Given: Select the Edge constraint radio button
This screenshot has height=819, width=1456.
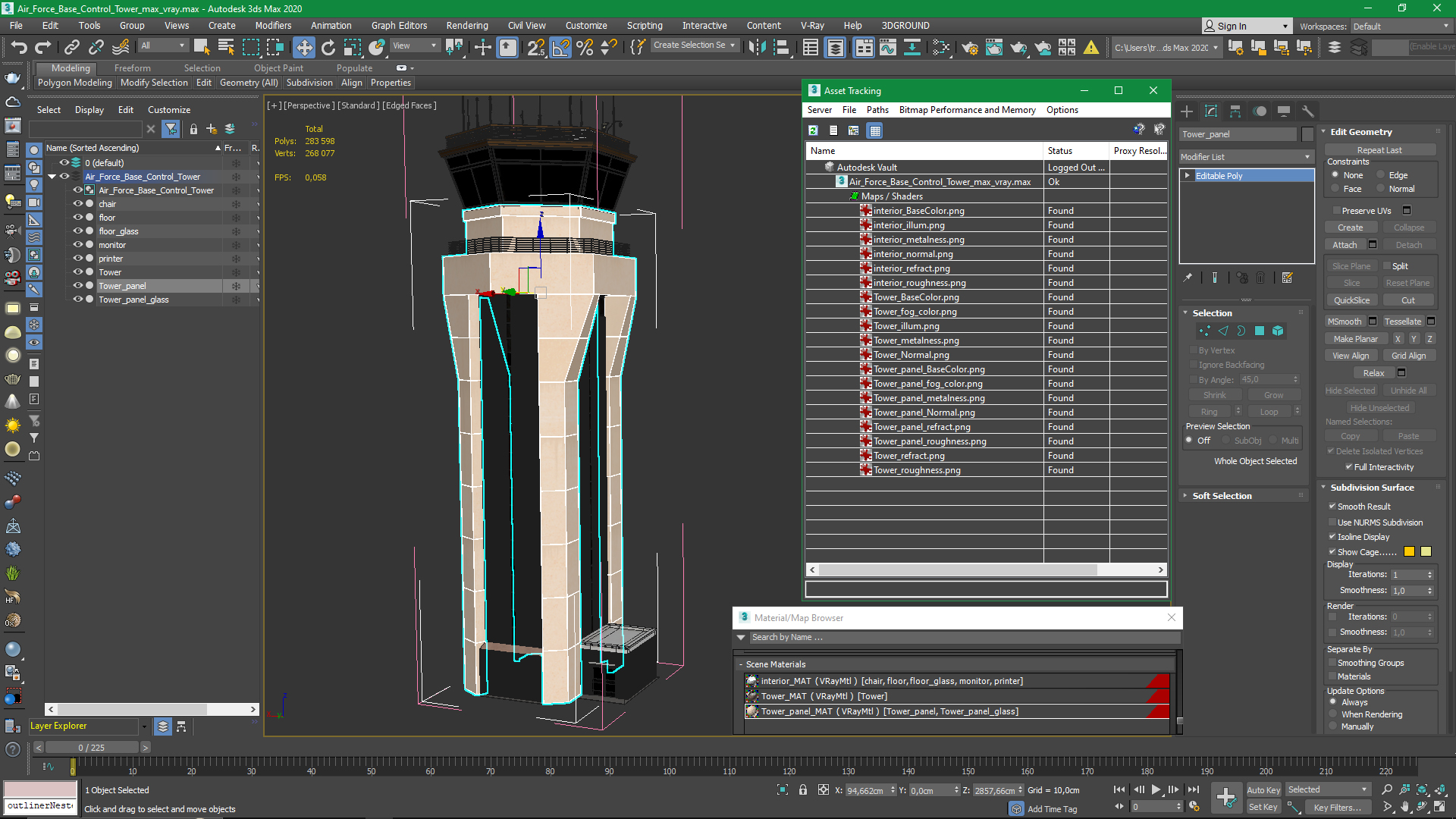Looking at the screenshot, I should [x=1381, y=175].
